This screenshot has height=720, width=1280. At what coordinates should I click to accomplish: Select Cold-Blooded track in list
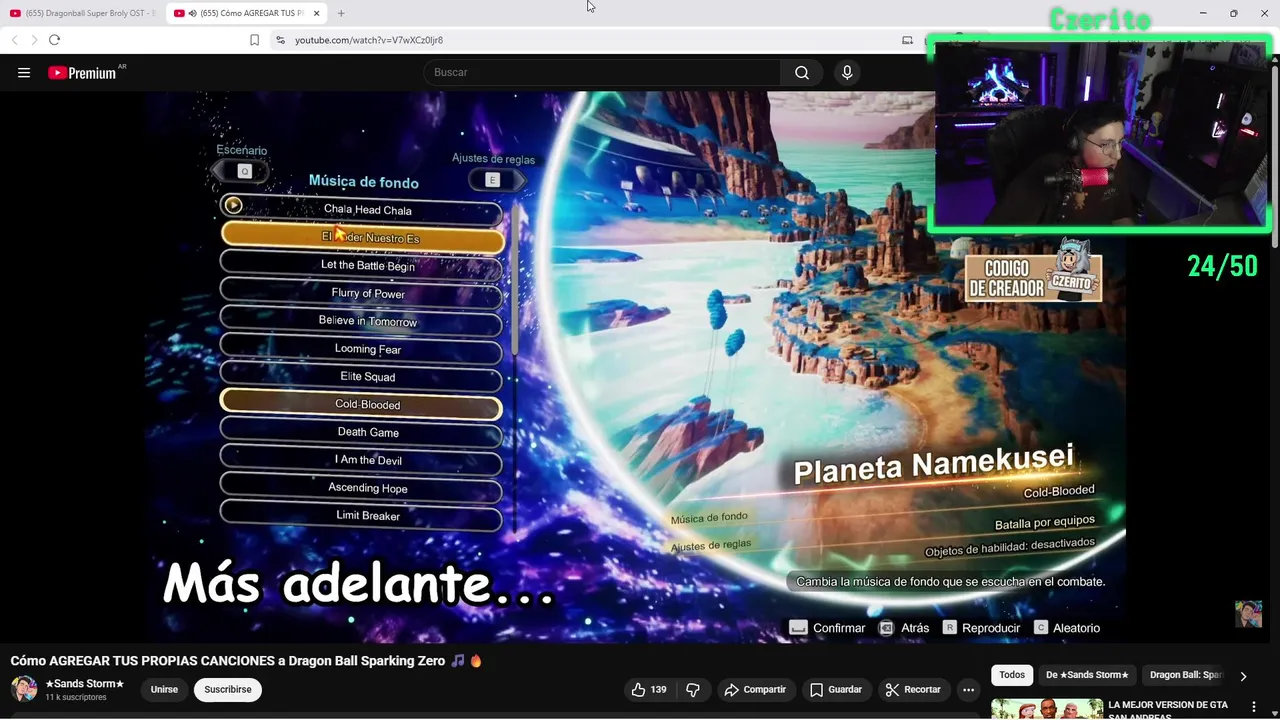pos(361,404)
